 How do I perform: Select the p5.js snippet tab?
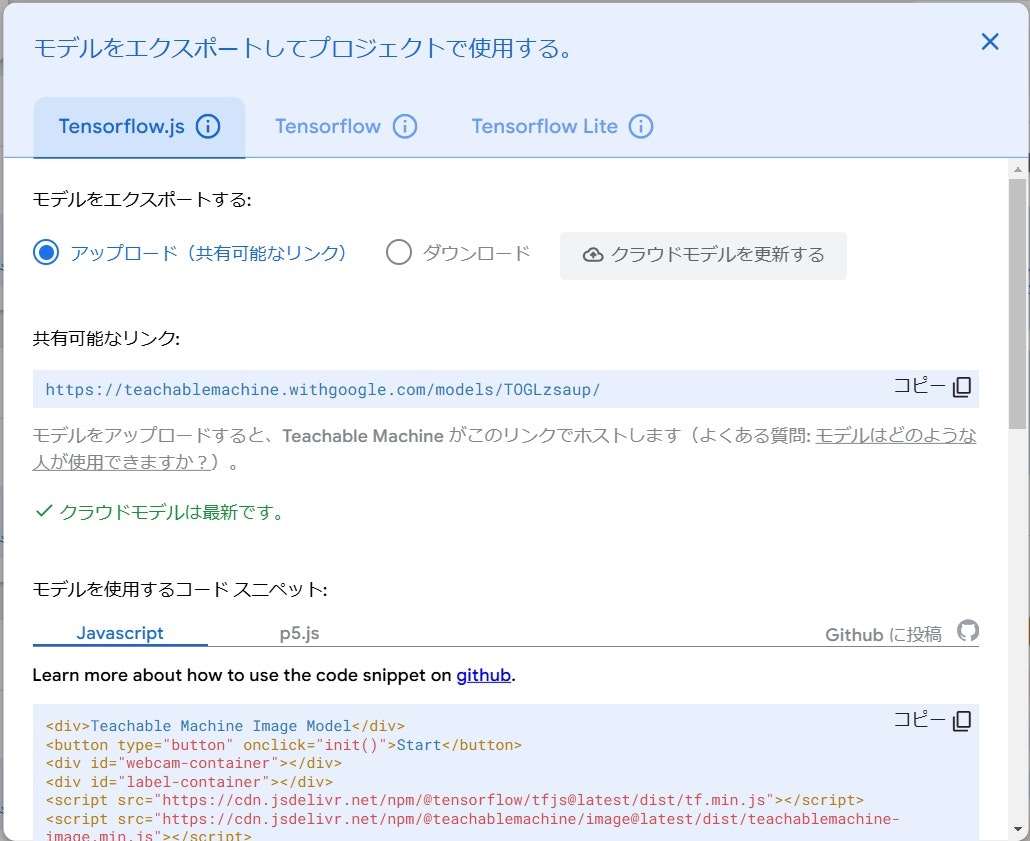299,633
